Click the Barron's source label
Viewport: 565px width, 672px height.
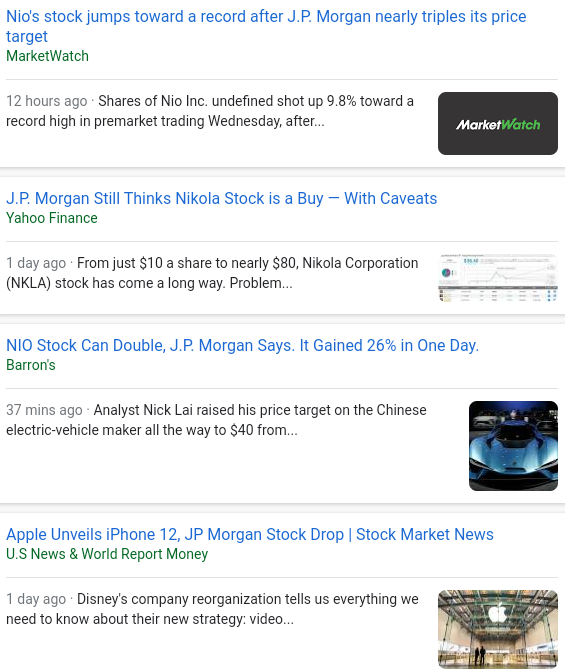pos(30,365)
